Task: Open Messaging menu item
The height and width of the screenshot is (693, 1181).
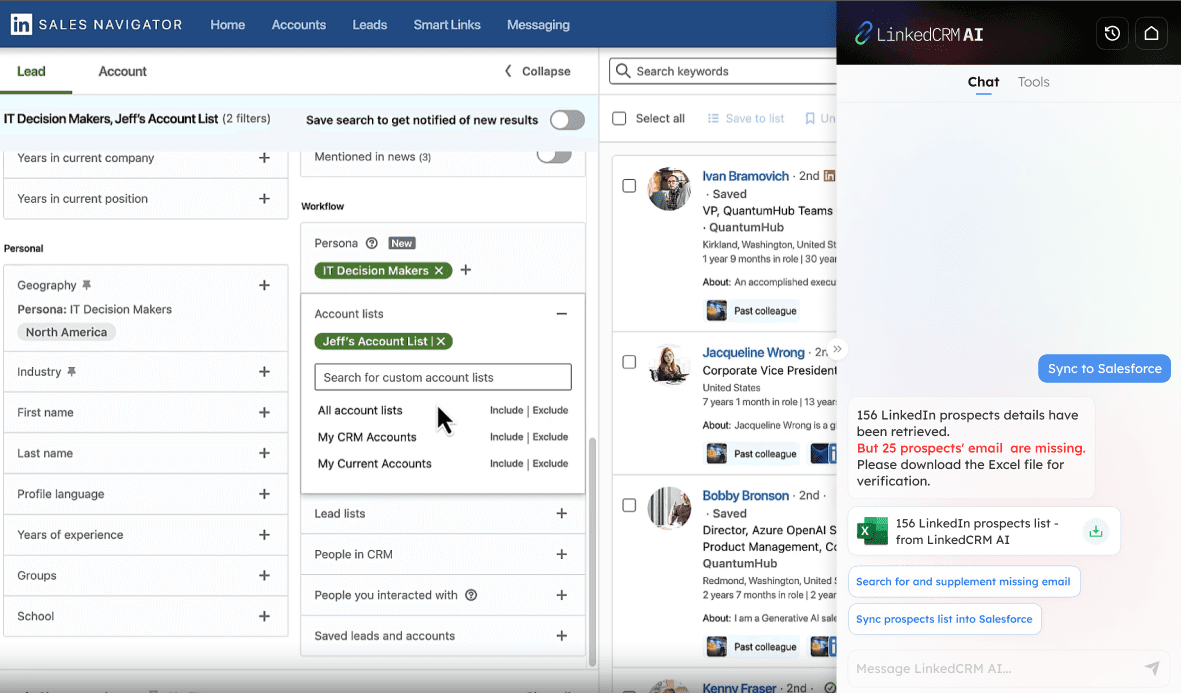Action: coord(538,25)
